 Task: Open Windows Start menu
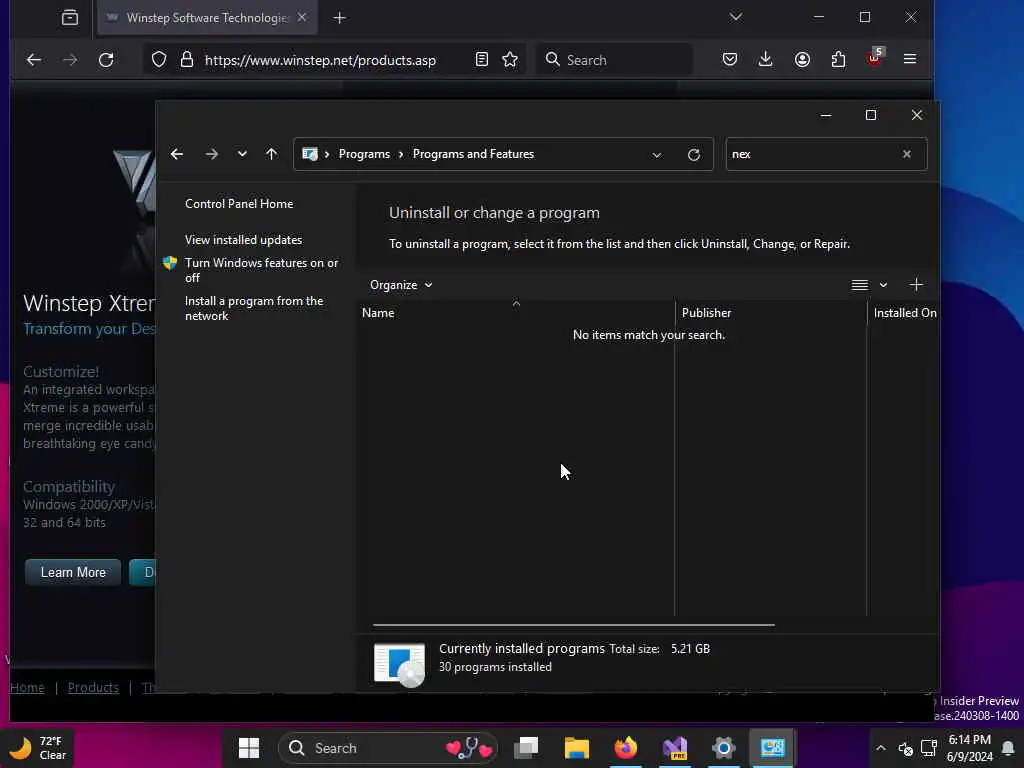(x=249, y=748)
